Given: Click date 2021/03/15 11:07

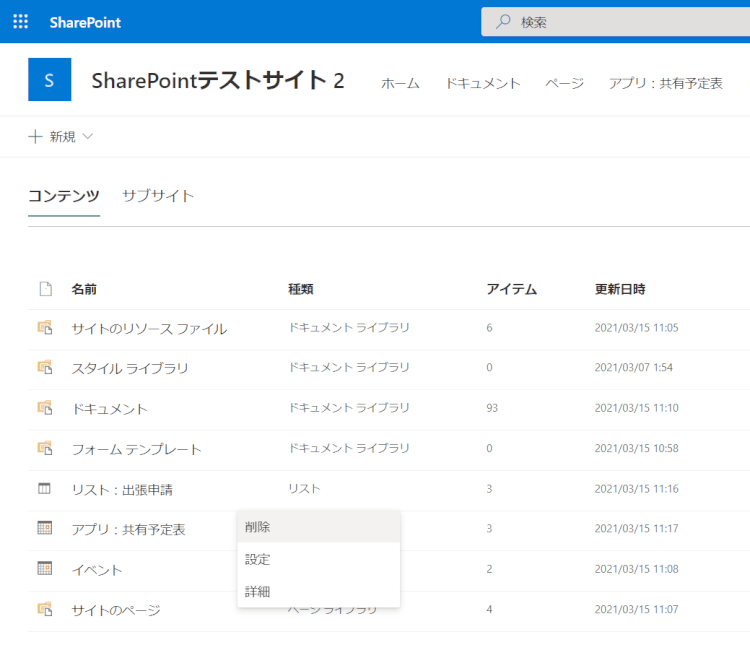Looking at the screenshot, I should pos(636,610).
